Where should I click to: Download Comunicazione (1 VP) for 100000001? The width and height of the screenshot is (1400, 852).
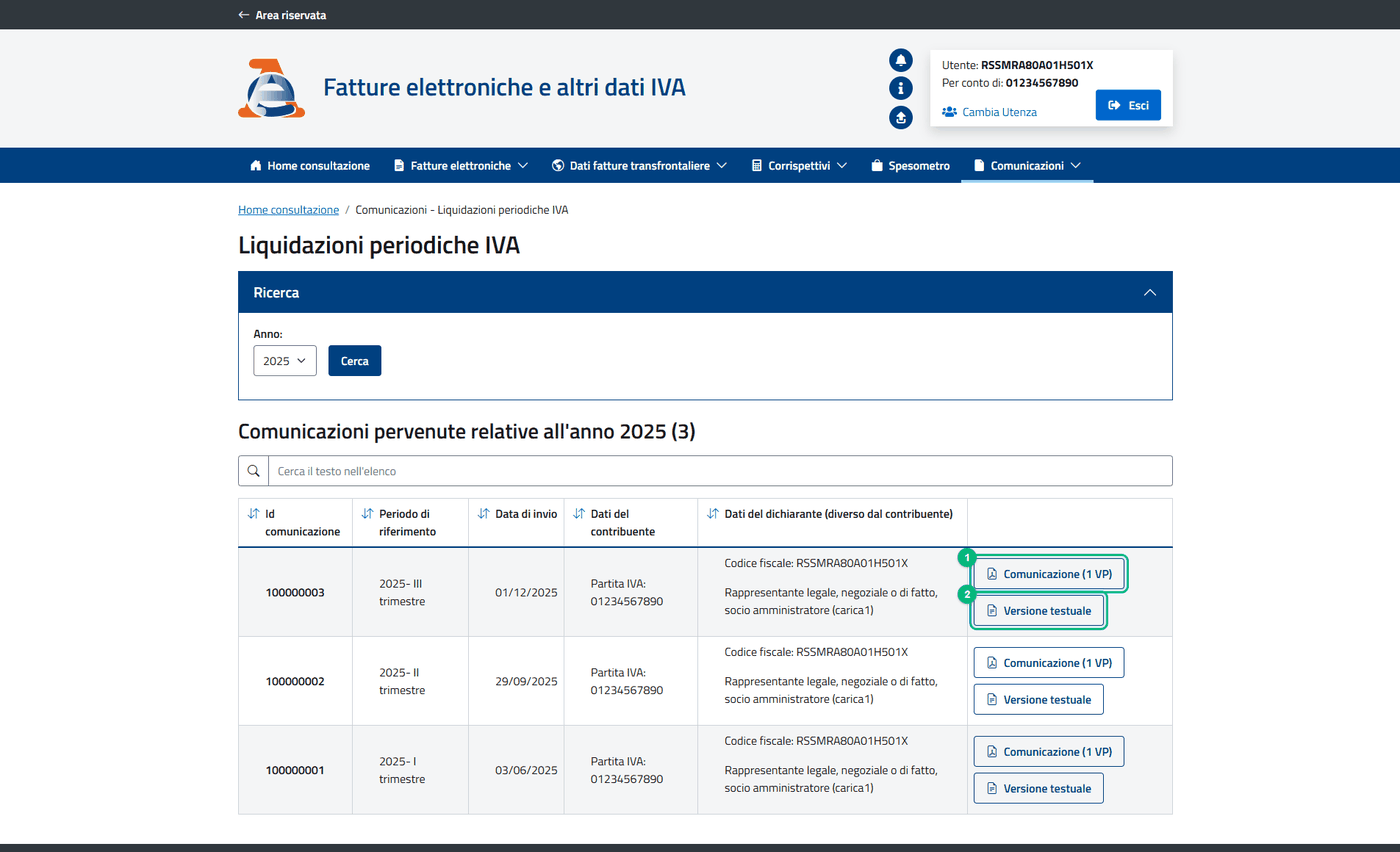tap(1049, 752)
